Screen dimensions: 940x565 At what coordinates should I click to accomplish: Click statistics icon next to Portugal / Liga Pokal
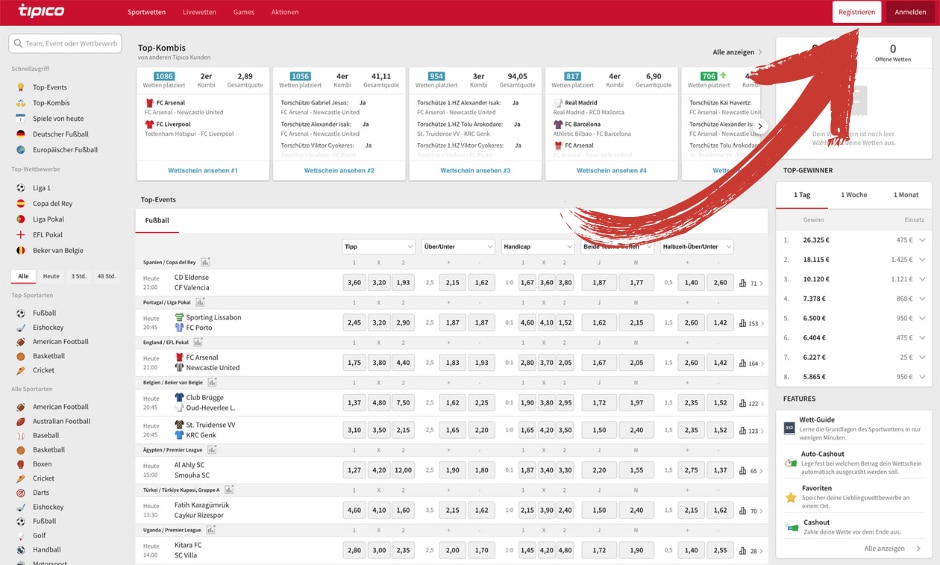(200, 302)
